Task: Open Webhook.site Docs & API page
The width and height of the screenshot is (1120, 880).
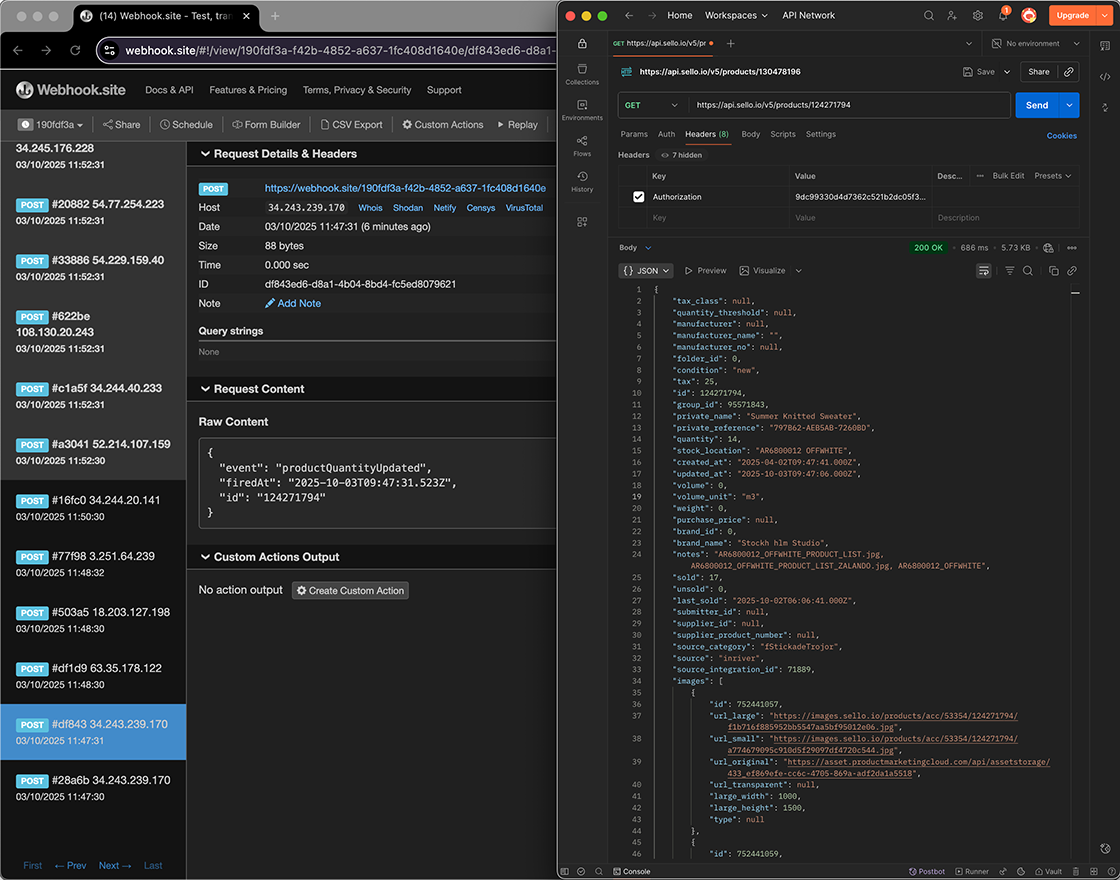Action: 169,89
